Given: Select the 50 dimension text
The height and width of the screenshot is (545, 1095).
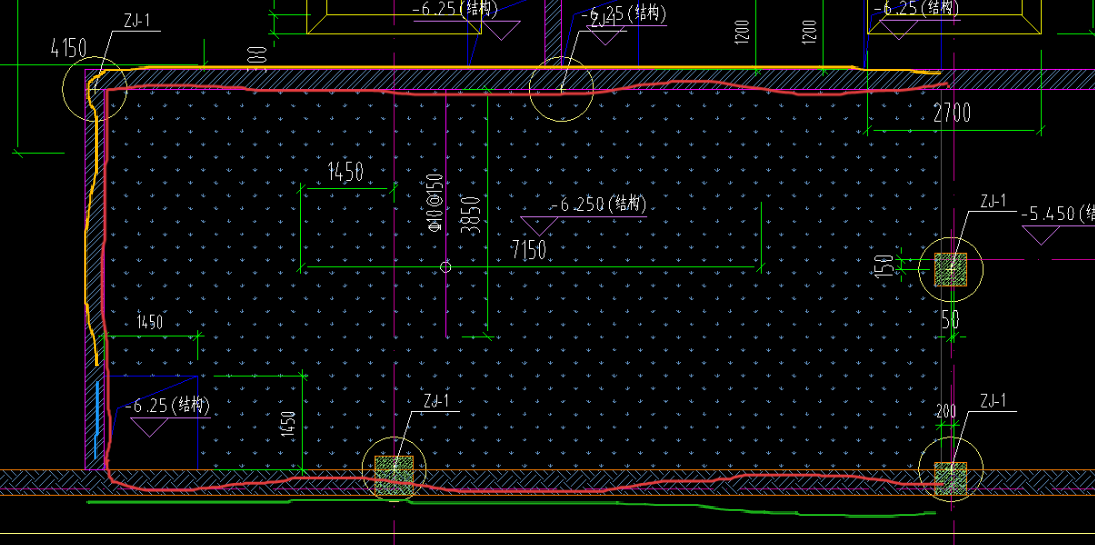Looking at the screenshot, I should tap(950, 320).
